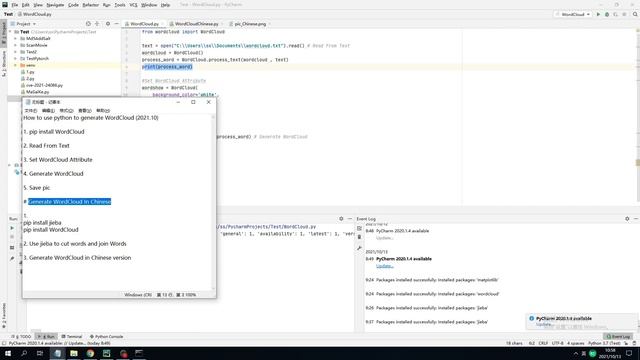Open Windows Start menu
The width and height of the screenshot is (640, 360).
(8, 353)
